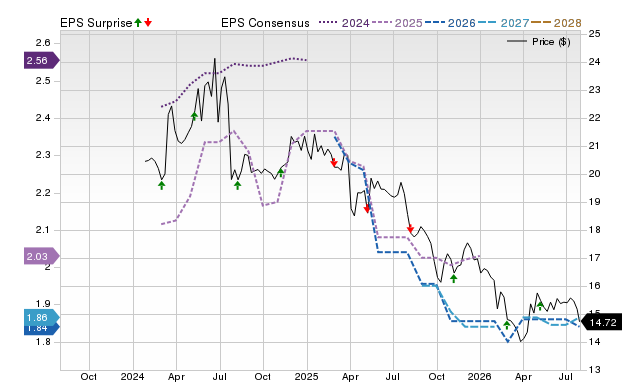Click the 2.1 label on the left axis

click(43, 230)
